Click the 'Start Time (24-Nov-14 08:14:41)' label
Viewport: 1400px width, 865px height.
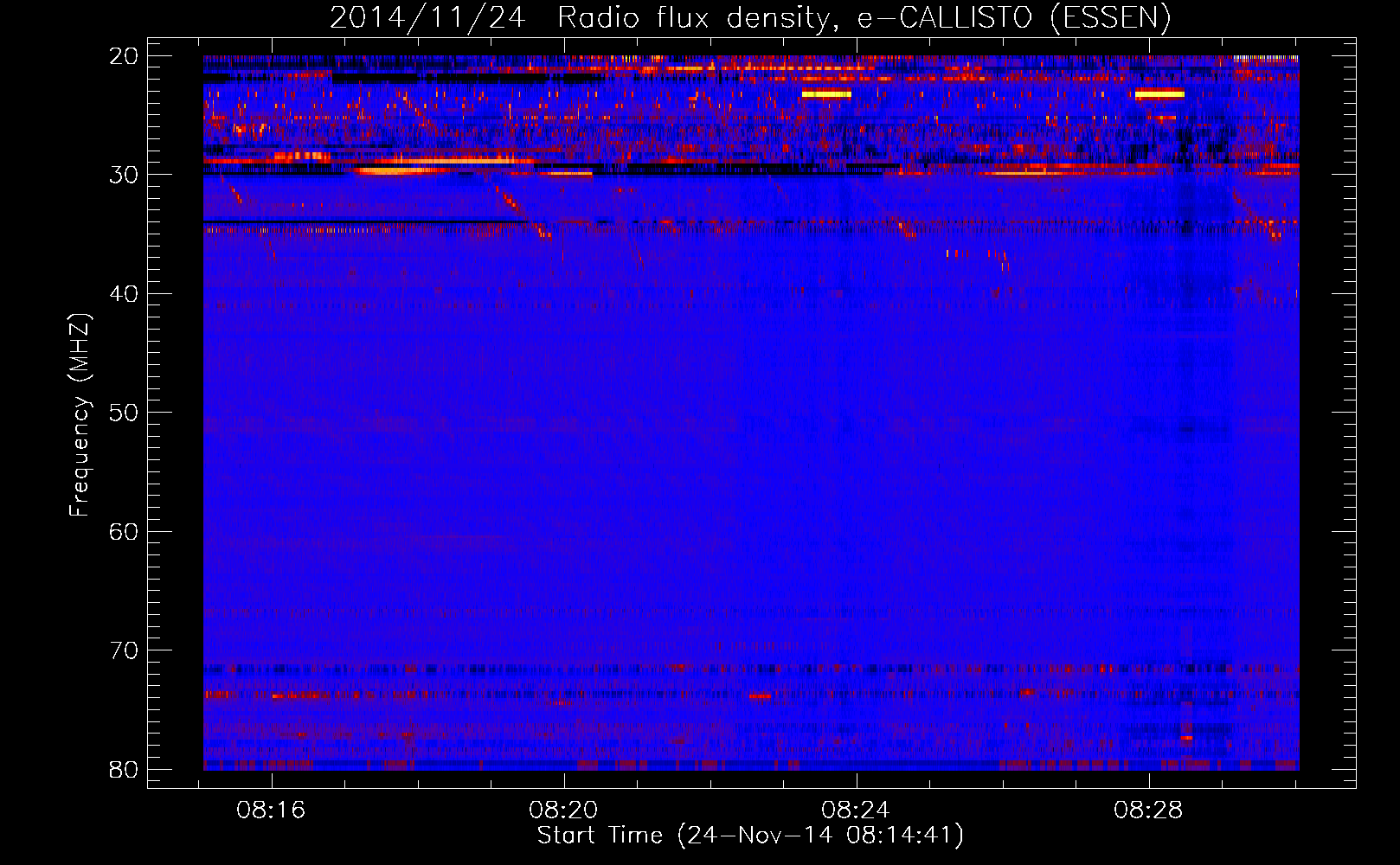click(x=750, y=836)
